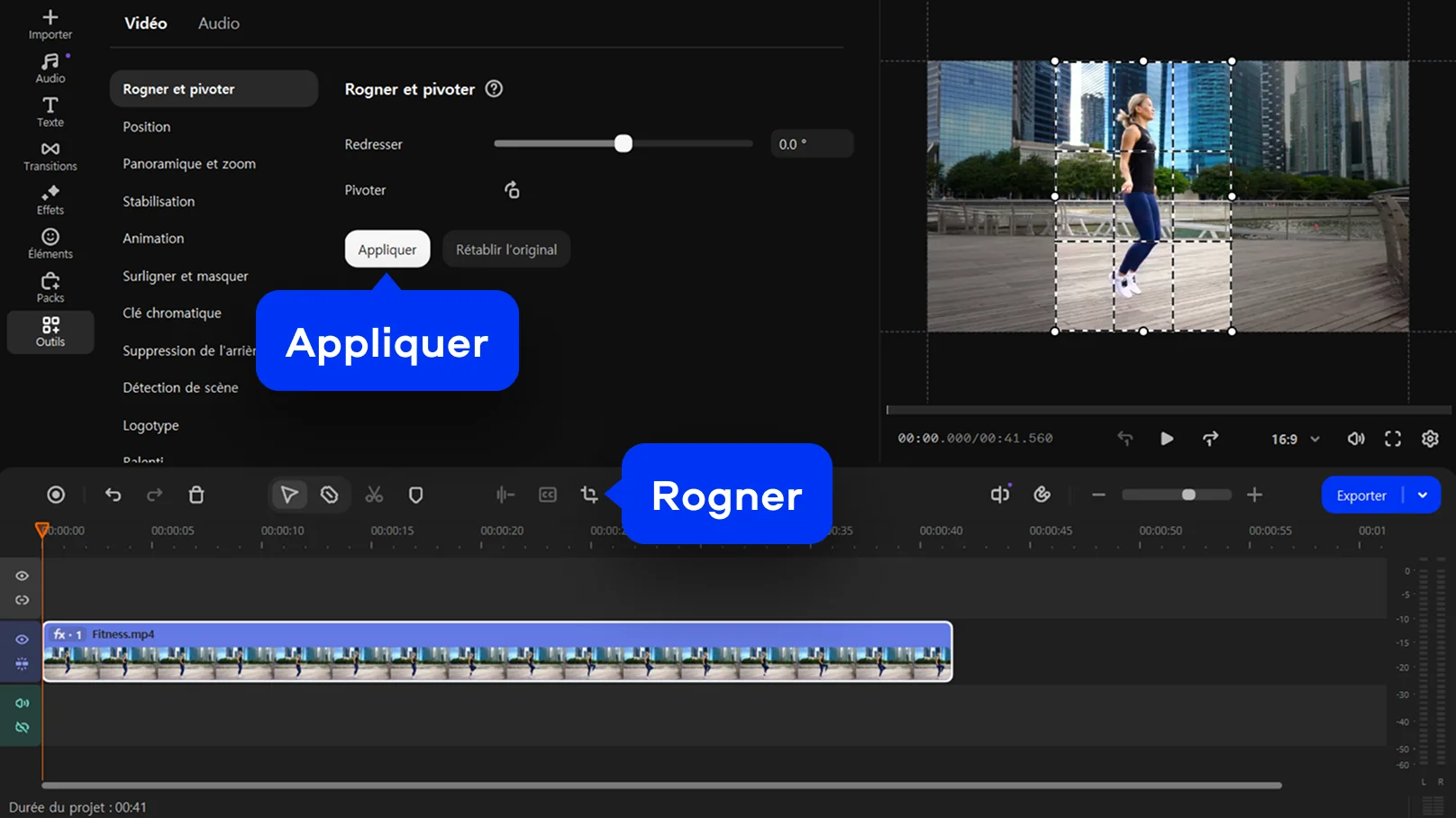
Task: Switch to the Audio tab
Action: pos(218,23)
